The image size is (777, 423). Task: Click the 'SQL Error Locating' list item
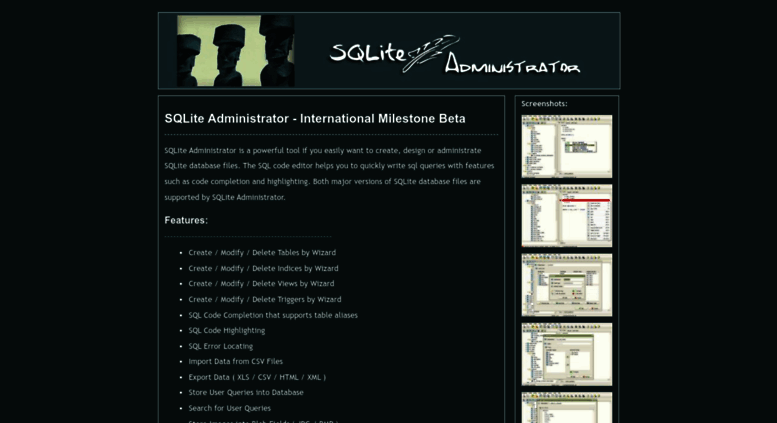[221, 346]
